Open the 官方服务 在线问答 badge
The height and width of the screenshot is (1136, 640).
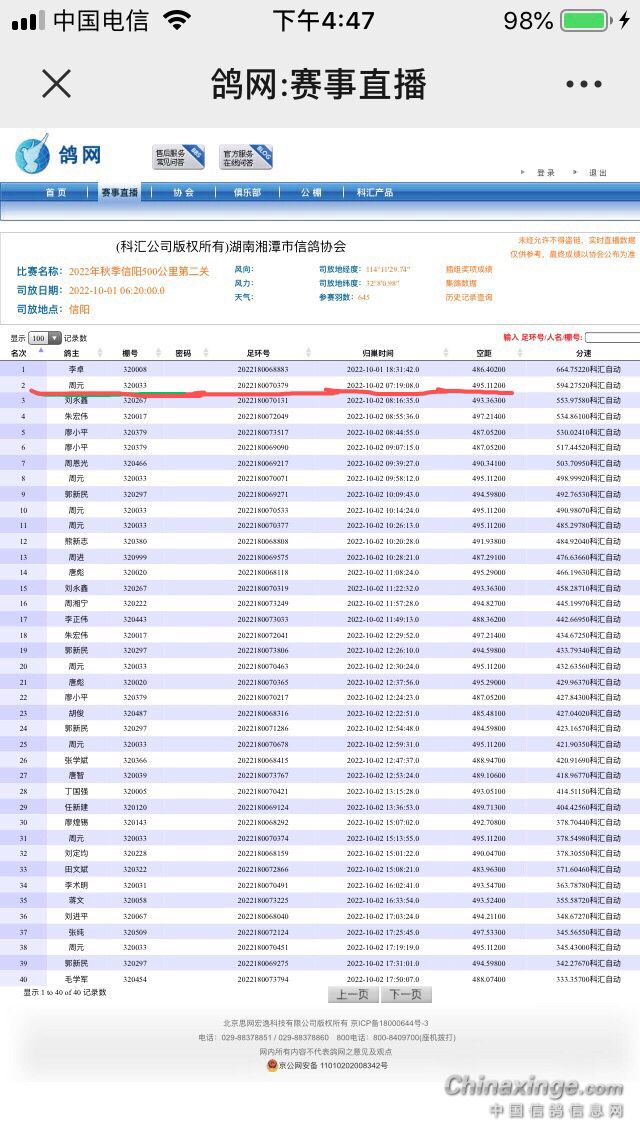(x=246, y=157)
